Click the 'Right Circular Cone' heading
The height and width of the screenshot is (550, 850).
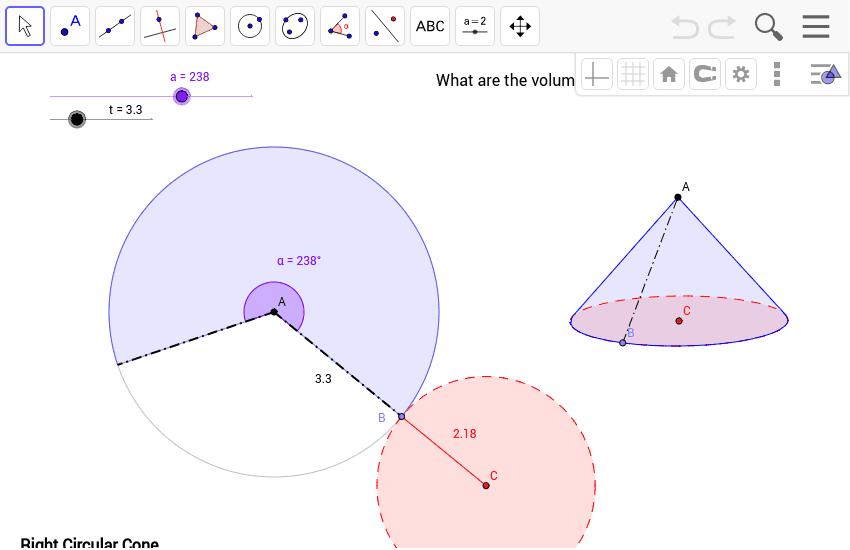pos(89,543)
